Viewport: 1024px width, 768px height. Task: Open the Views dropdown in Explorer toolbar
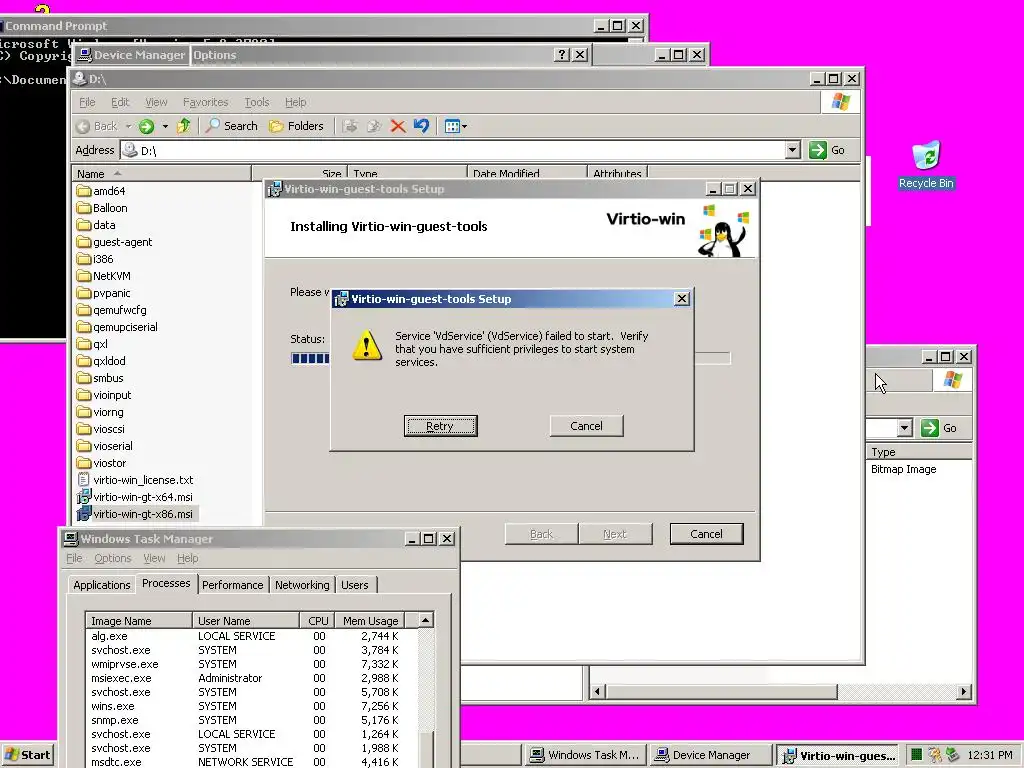click(455, 126)
